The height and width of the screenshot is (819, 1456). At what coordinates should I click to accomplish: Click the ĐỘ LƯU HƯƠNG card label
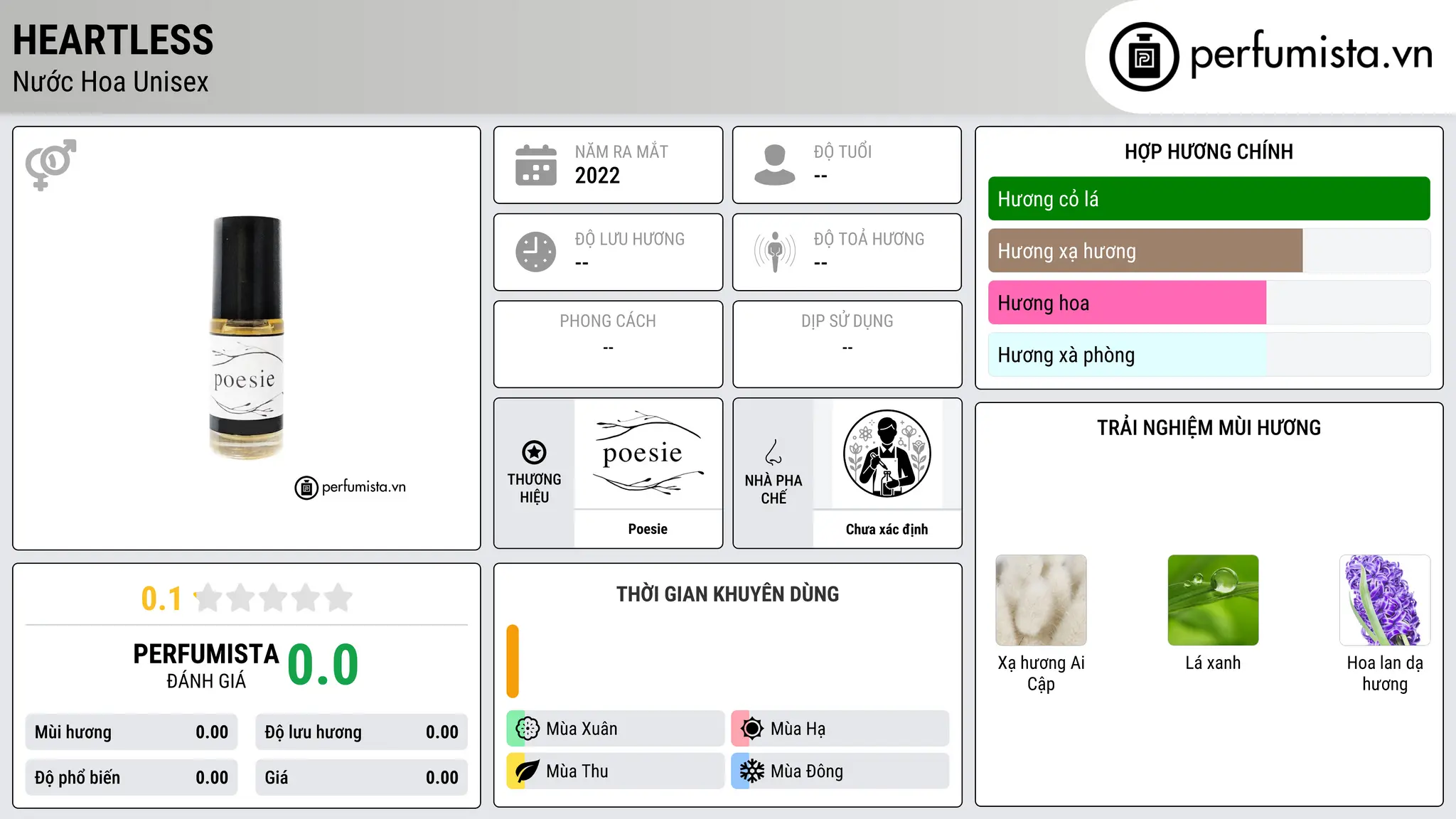pyautogui.click(x=629, y=239)
